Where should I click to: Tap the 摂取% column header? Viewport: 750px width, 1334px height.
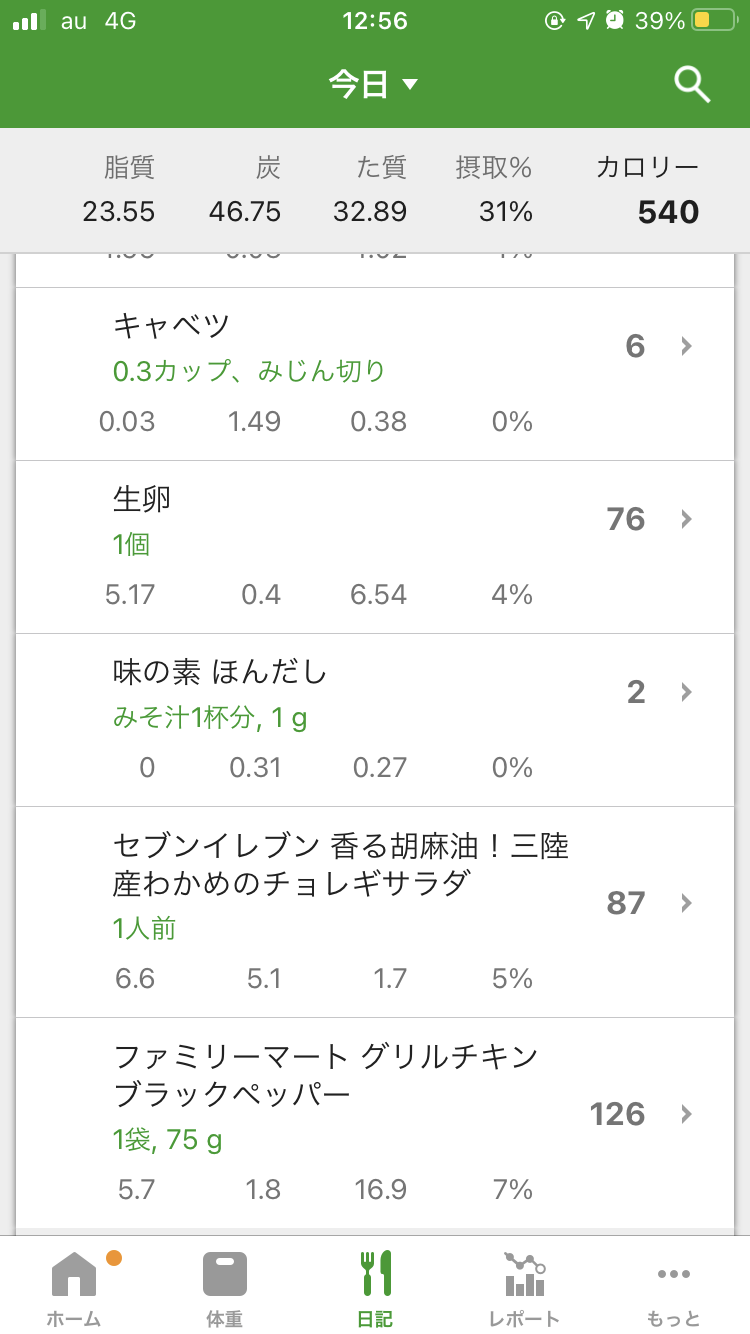coord(493,167)
